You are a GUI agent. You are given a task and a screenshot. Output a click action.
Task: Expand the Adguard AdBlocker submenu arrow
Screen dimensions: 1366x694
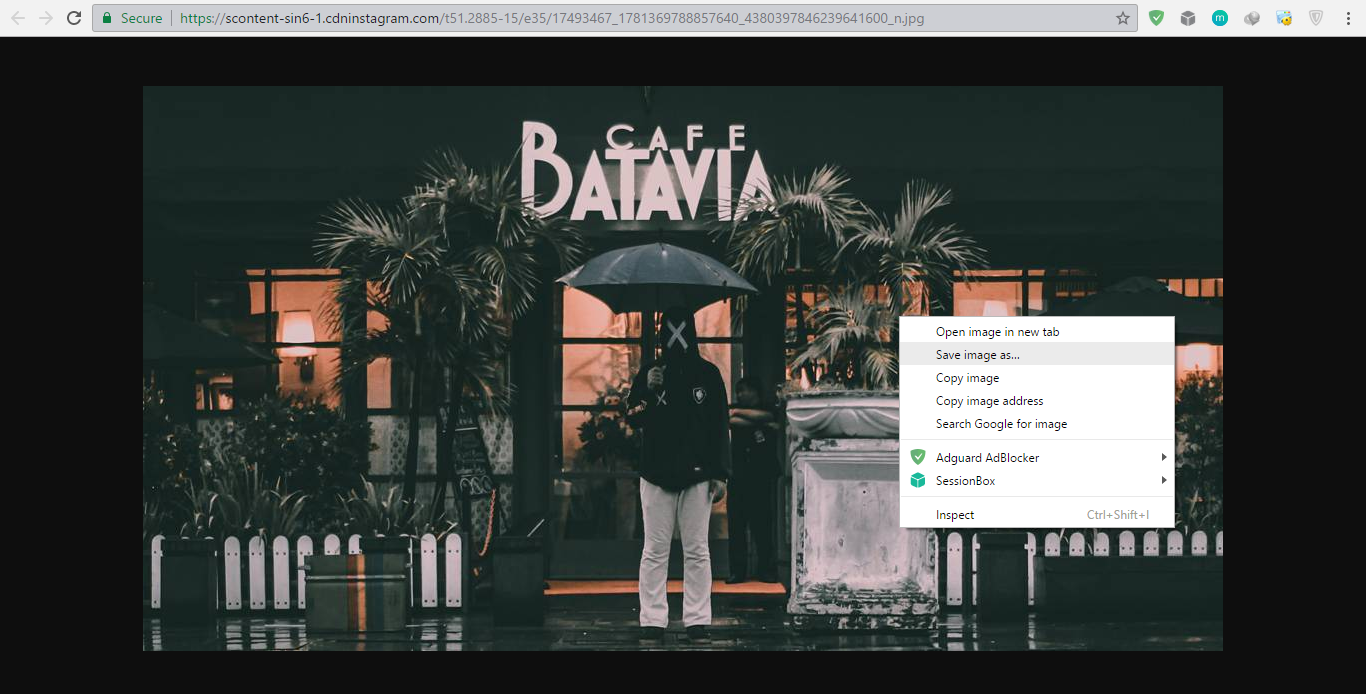pyautogui.click(x=1163, y=457)
